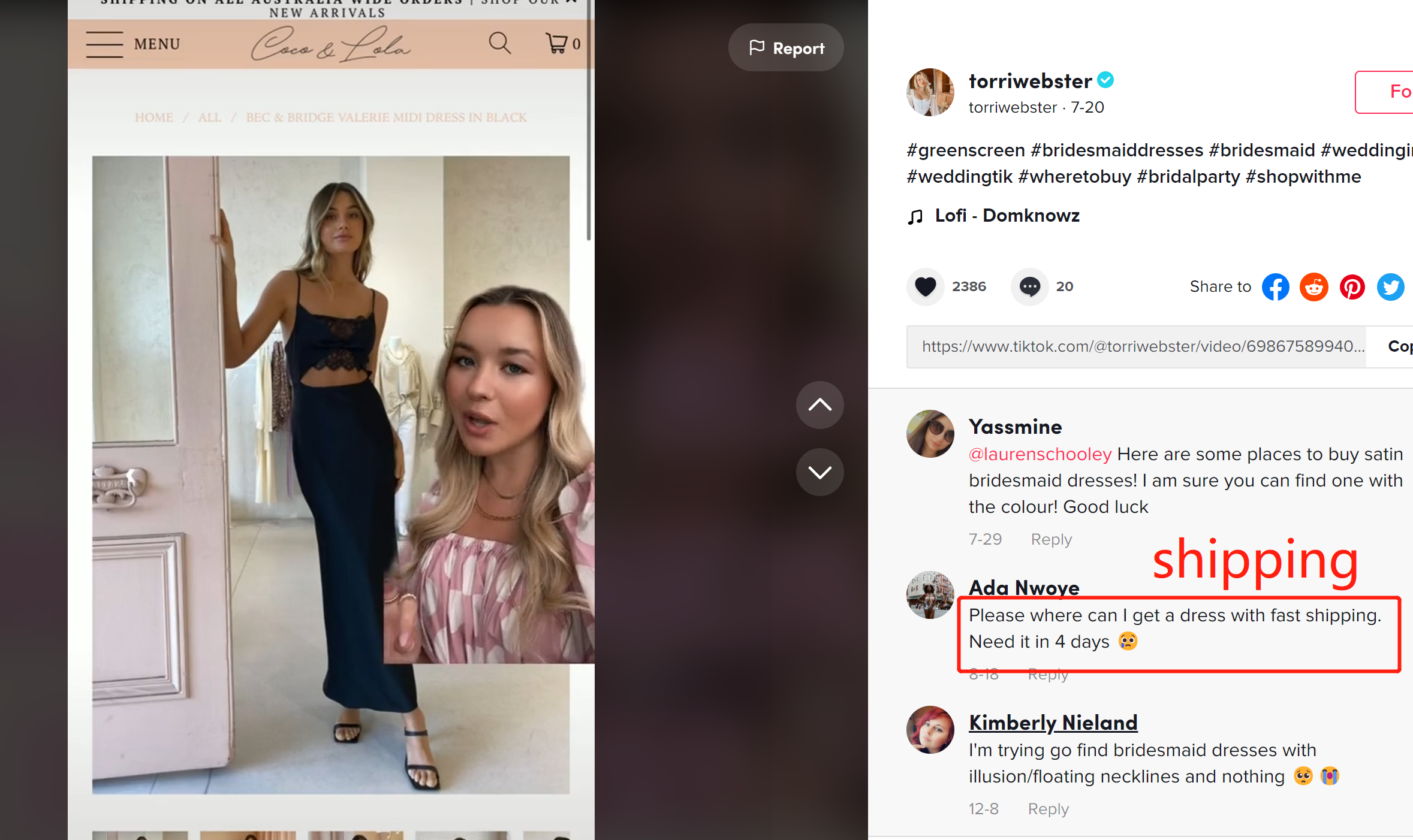Go to the previous video with up chevron
Image resolution: width=1413 pixels, height=840 pixels.
coord(820,405)
